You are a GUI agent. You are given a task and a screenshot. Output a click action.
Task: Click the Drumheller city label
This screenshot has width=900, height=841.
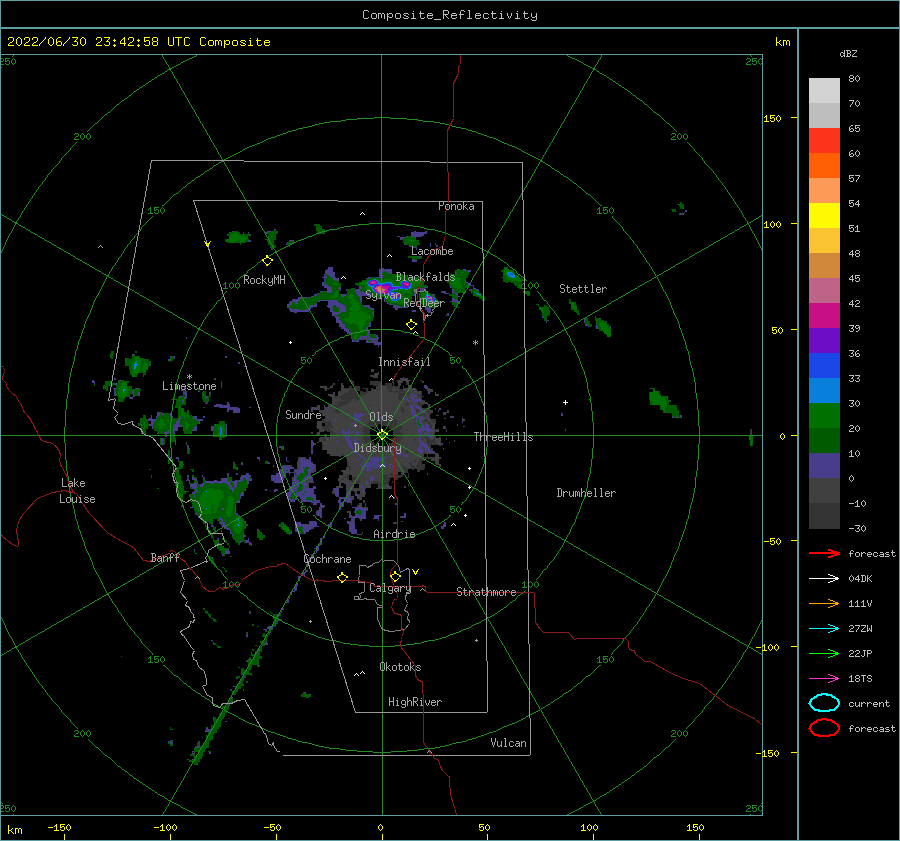coord(586,493)
